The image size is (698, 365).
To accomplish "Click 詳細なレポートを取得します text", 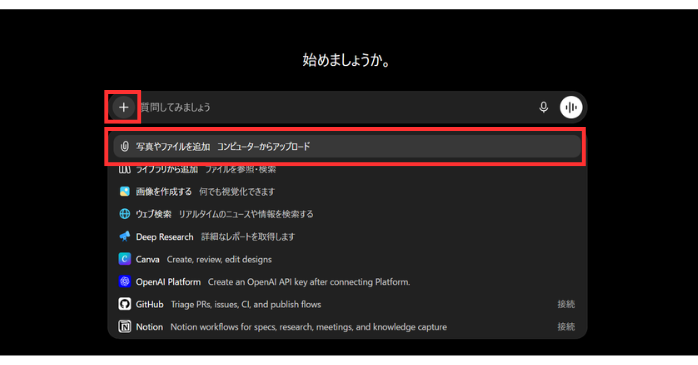I will pos(248,237).
